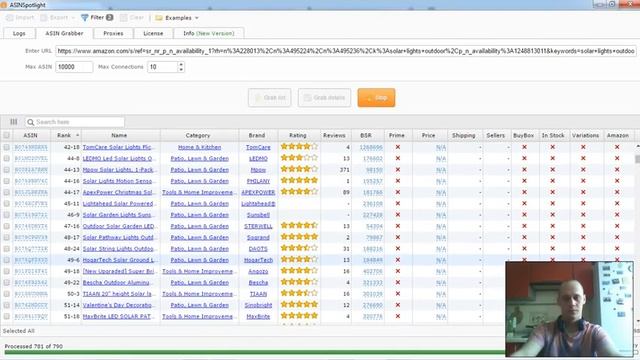
Task: Check the HogarTech Solar Ground row checkbox
Action: click(7, 260)
